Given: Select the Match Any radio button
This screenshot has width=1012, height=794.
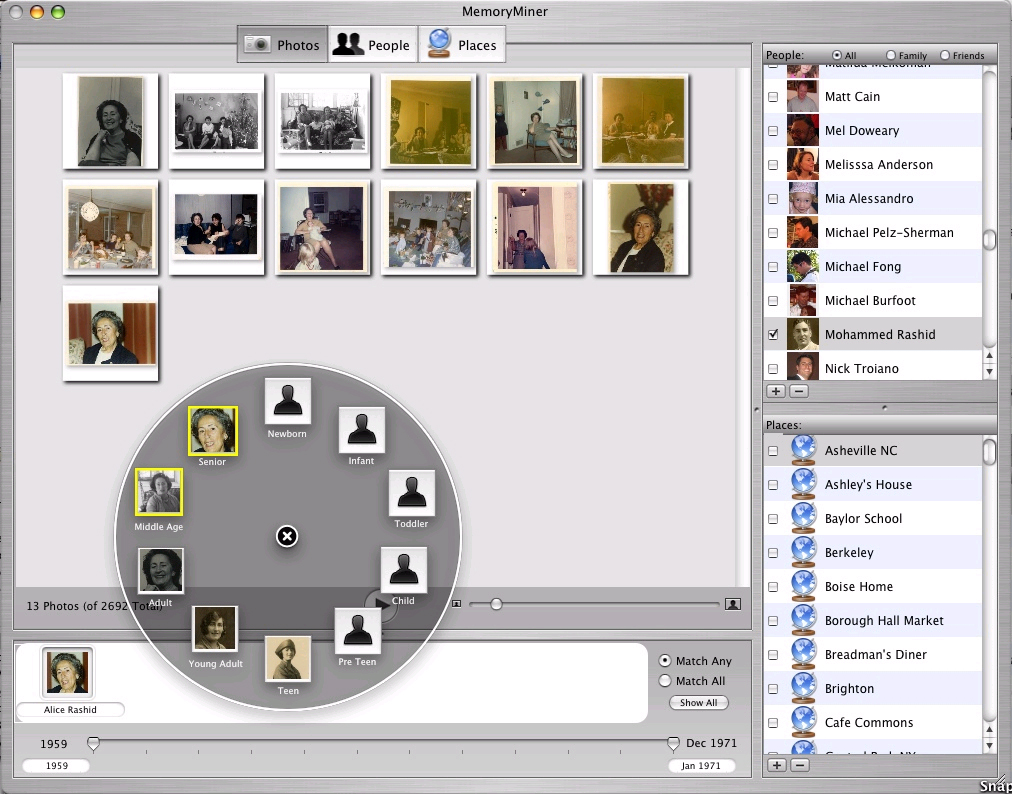Looking at the screenshot, I should coord(665,660).
